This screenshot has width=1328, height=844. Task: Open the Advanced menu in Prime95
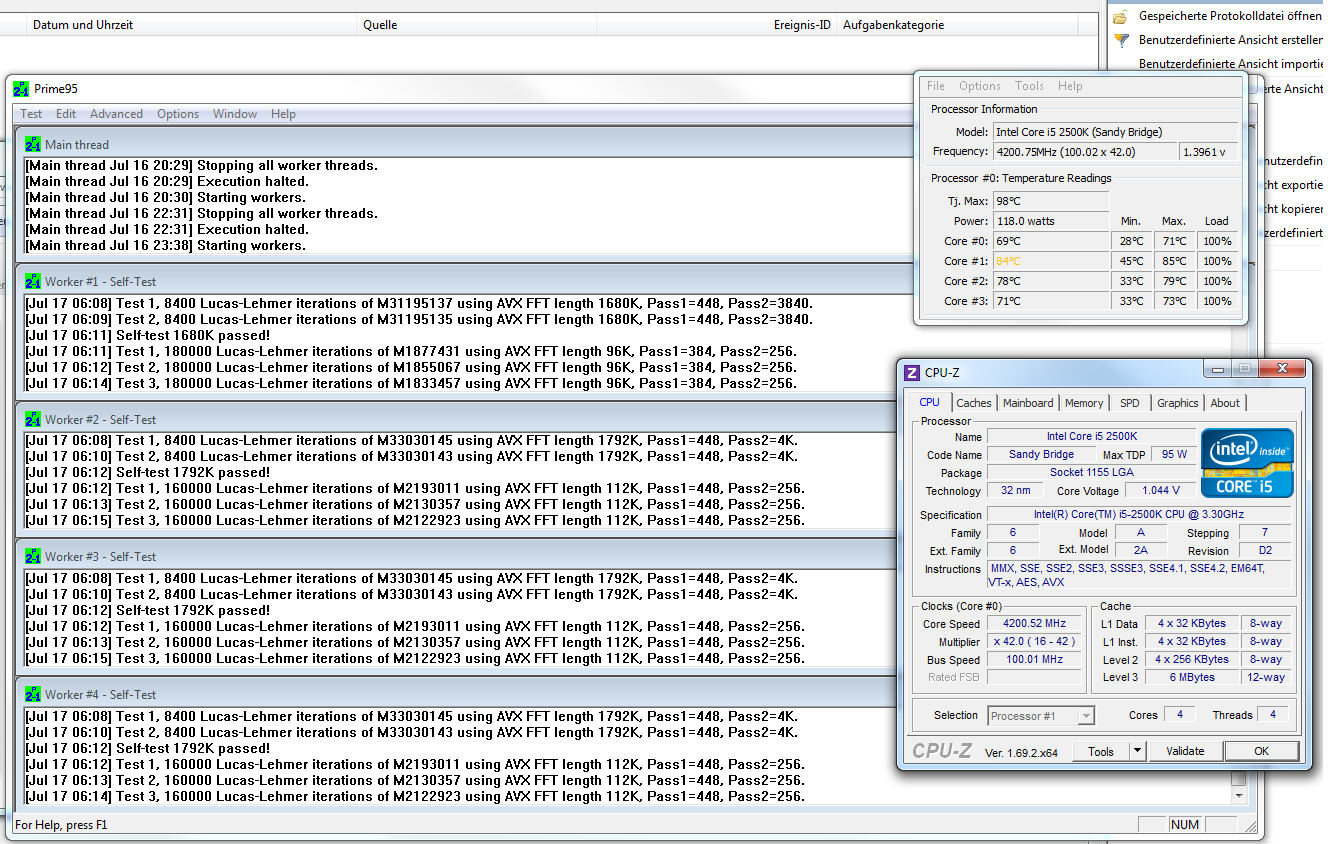point(116,114)
